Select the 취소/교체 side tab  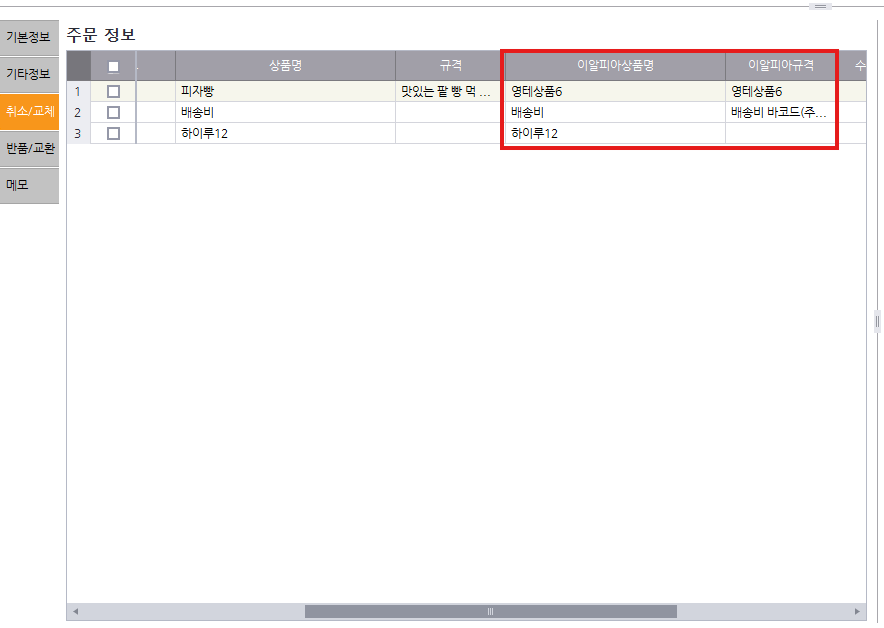pos(29,111)
